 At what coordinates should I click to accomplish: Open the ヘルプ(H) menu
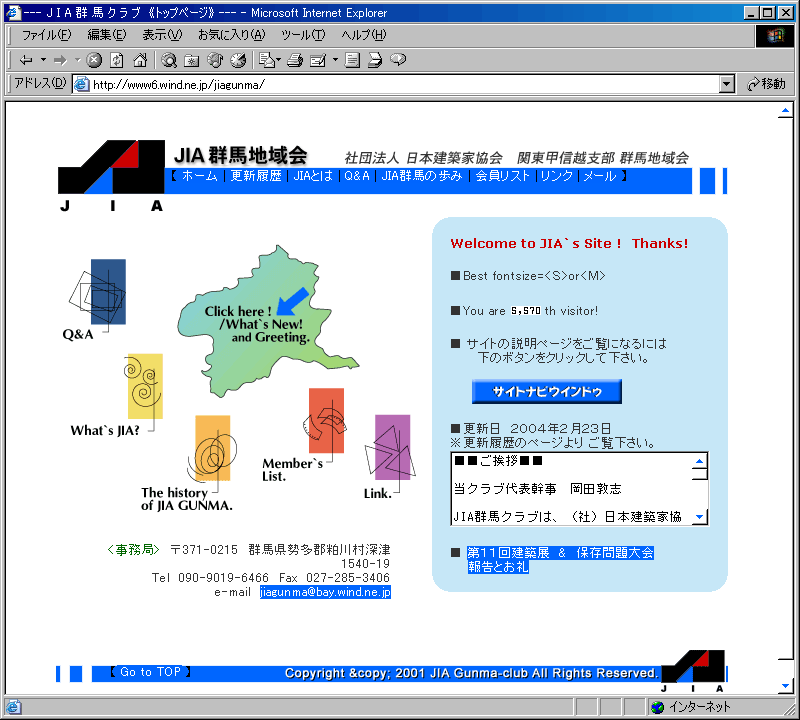pyautogui.click(x=364, y=35)
